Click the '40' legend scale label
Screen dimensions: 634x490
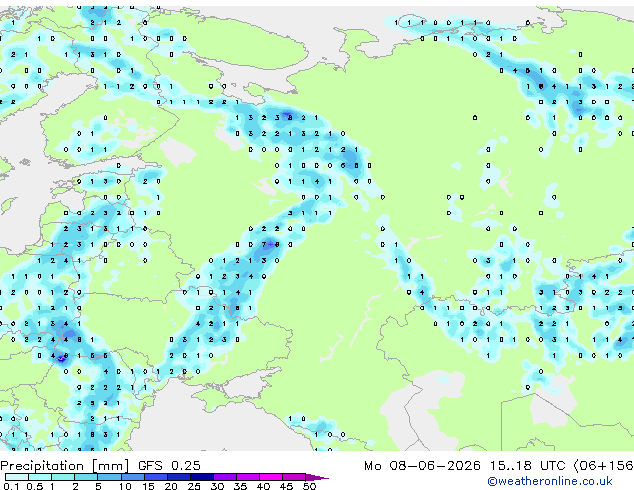[263, 486]
